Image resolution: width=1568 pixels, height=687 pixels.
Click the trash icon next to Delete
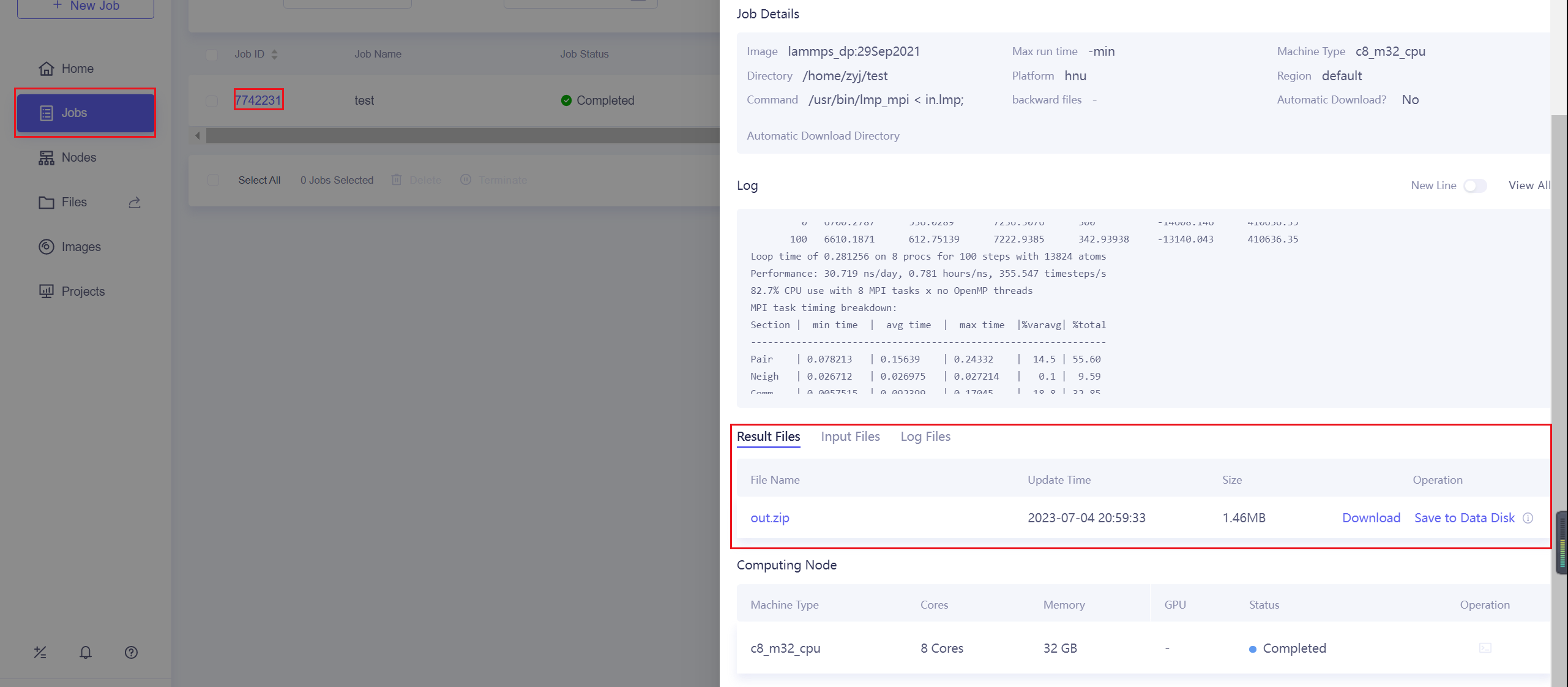pos(397,180)
